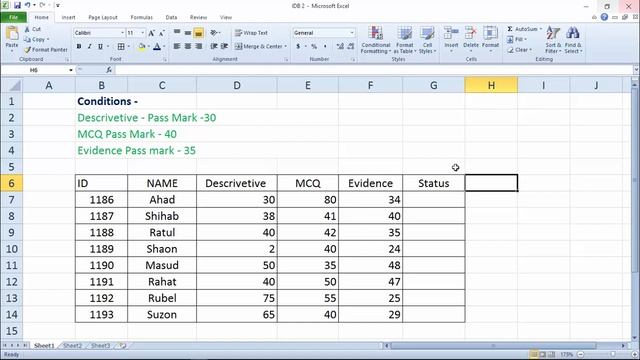Click the Fill button in Editing group

[517, 39]
